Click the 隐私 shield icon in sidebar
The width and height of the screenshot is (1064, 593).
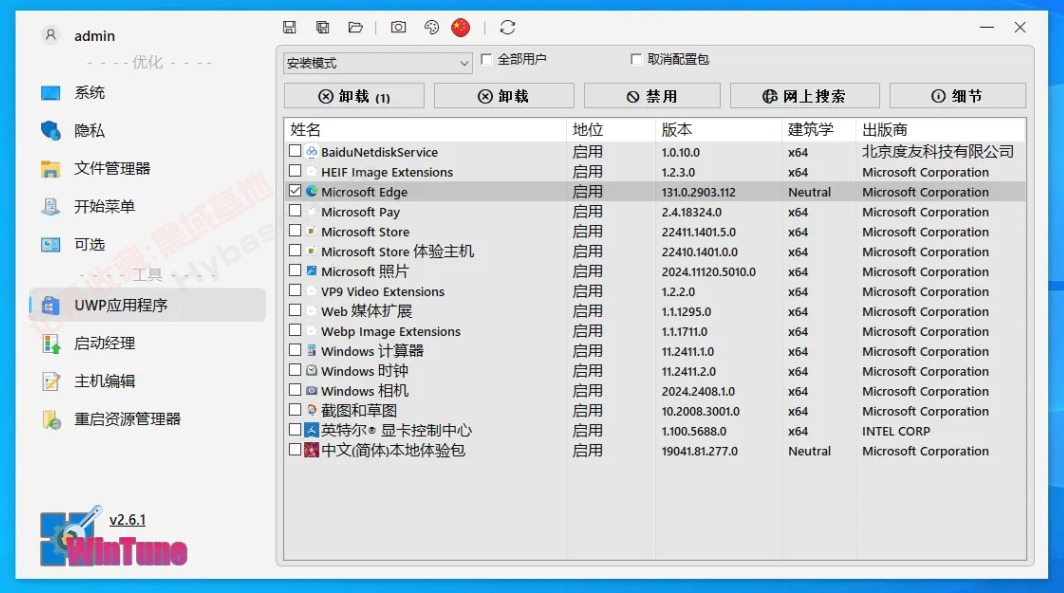pyautogui.click(x=50, y=130)
